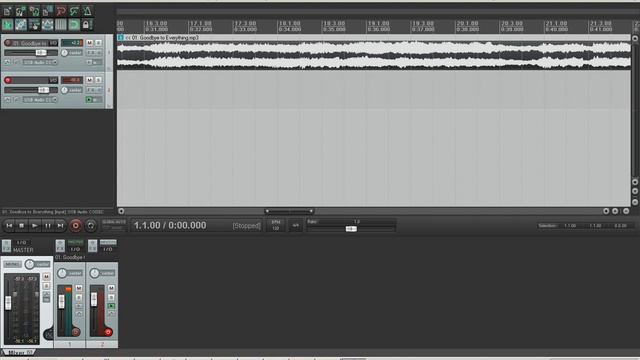Open the I/O routing button on track 1
640x360 pixels.
[53, 43]
